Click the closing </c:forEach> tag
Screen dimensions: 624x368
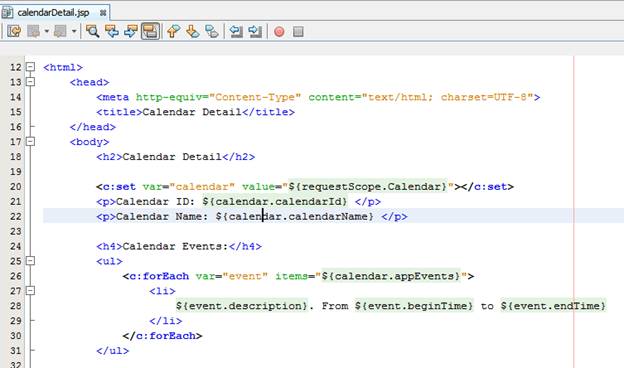tap(162, 336)
